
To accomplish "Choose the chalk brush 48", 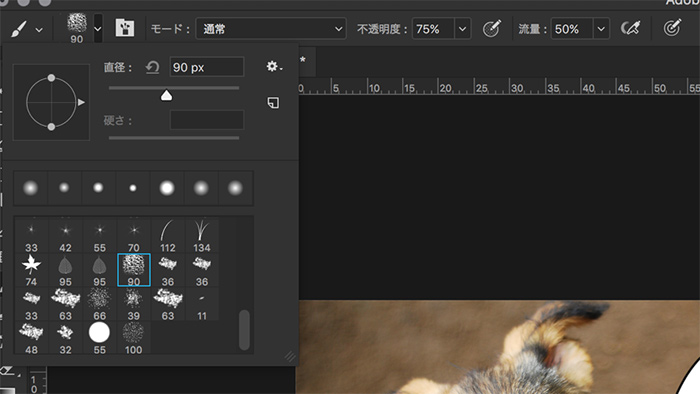I will point(31,339).
